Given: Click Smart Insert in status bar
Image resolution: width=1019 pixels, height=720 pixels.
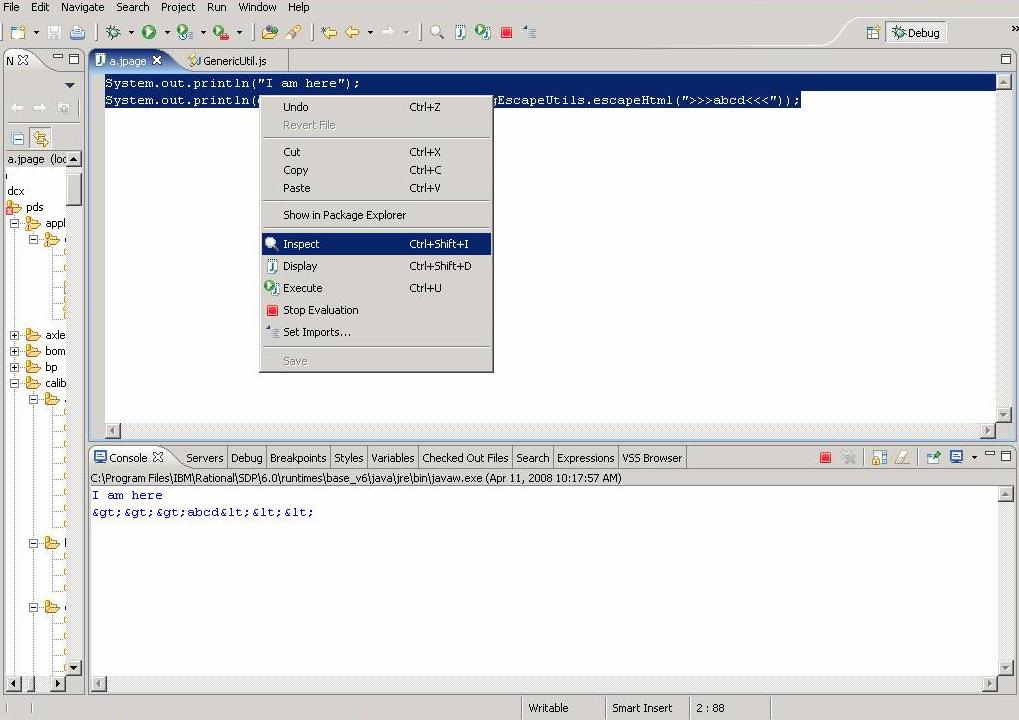Looking at the screenshot, I should [642, 708].
